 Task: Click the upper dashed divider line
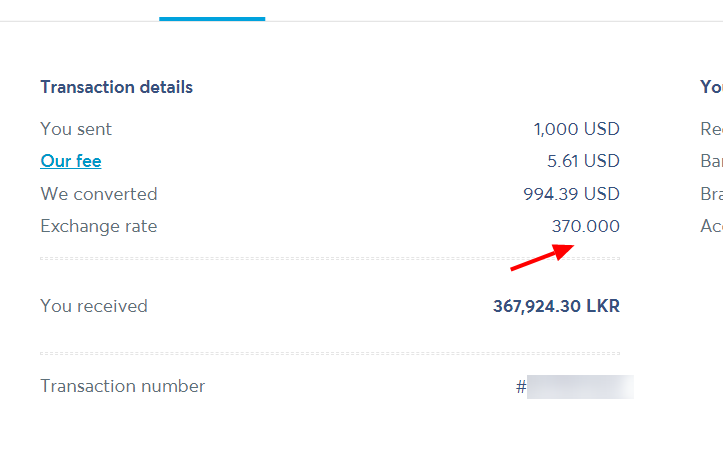coord(330,259)
